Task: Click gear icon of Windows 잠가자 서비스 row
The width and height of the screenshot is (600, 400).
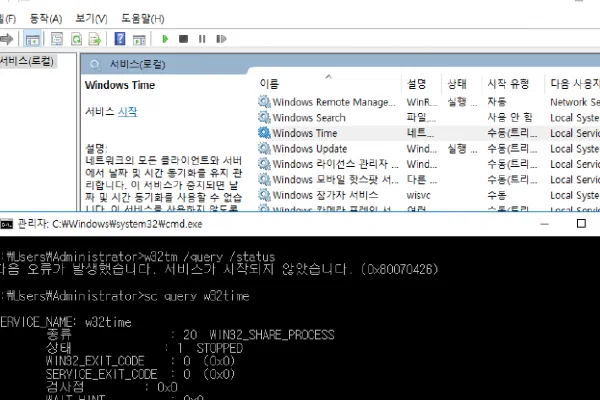Action: 264,194
